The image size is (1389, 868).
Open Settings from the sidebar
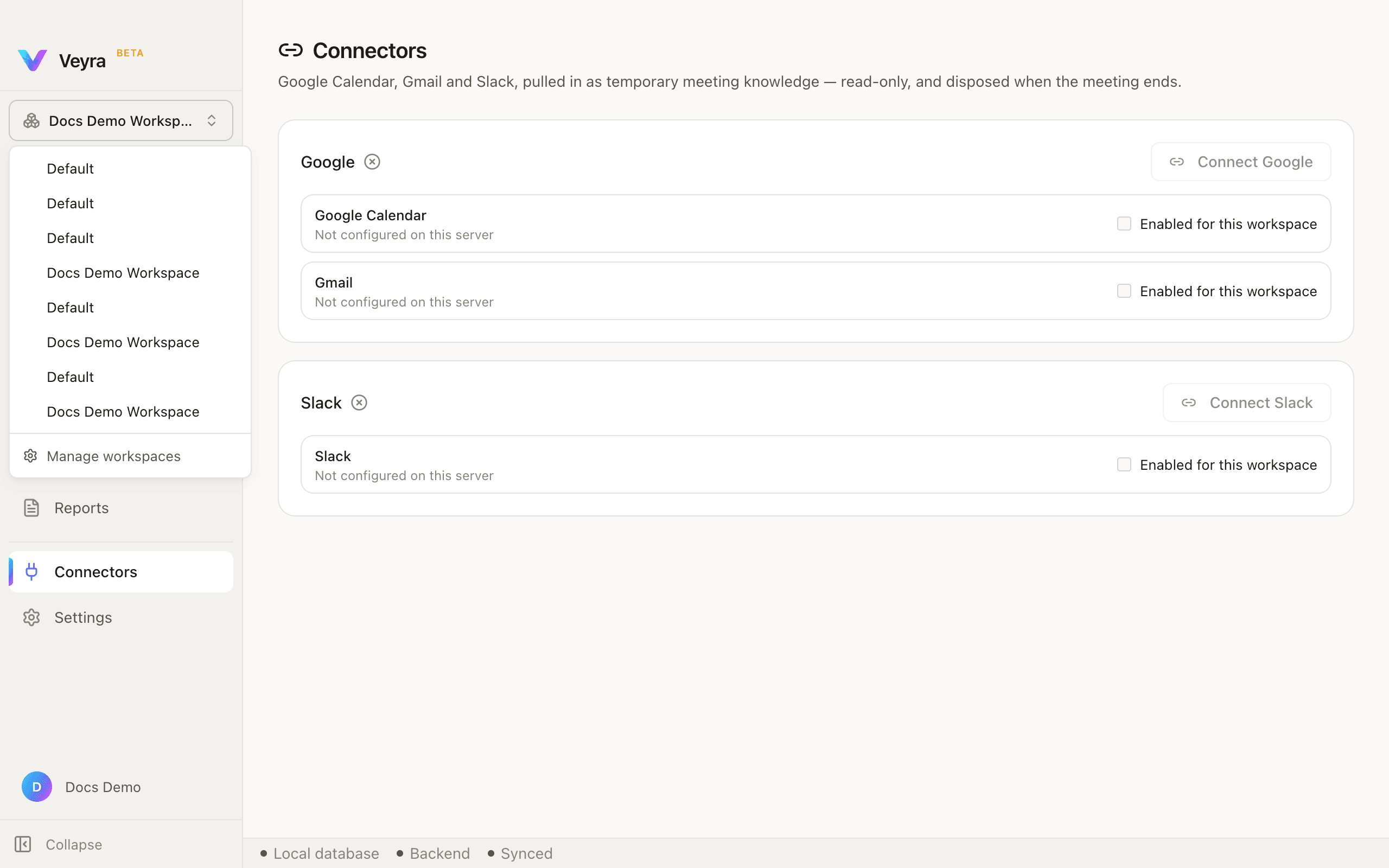[x=121, y=618]
